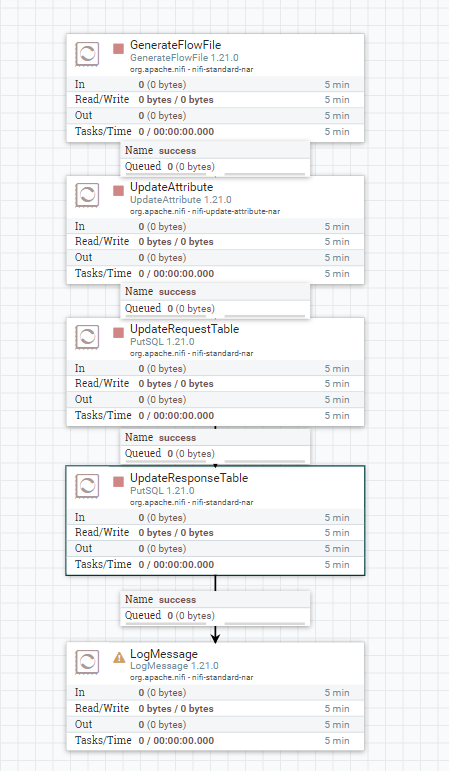Click the GenerateFlowFile processor icon
Image resolution: width=449 pixels, height=771 pixels.
pyautogui.click(x=87, y=54)
